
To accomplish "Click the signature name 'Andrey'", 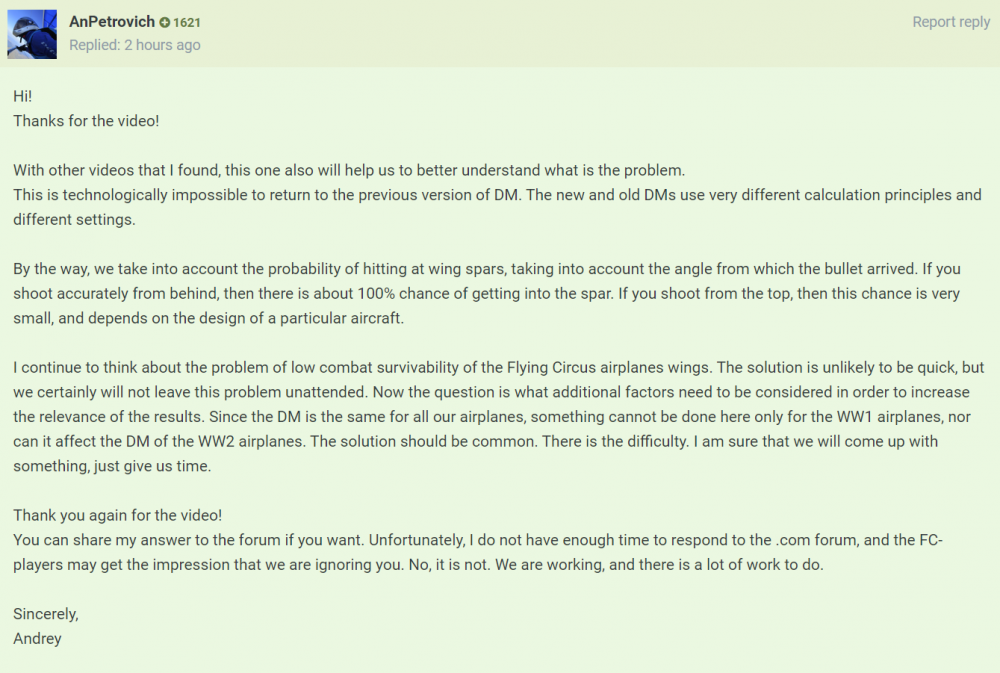I will (37, 638).
